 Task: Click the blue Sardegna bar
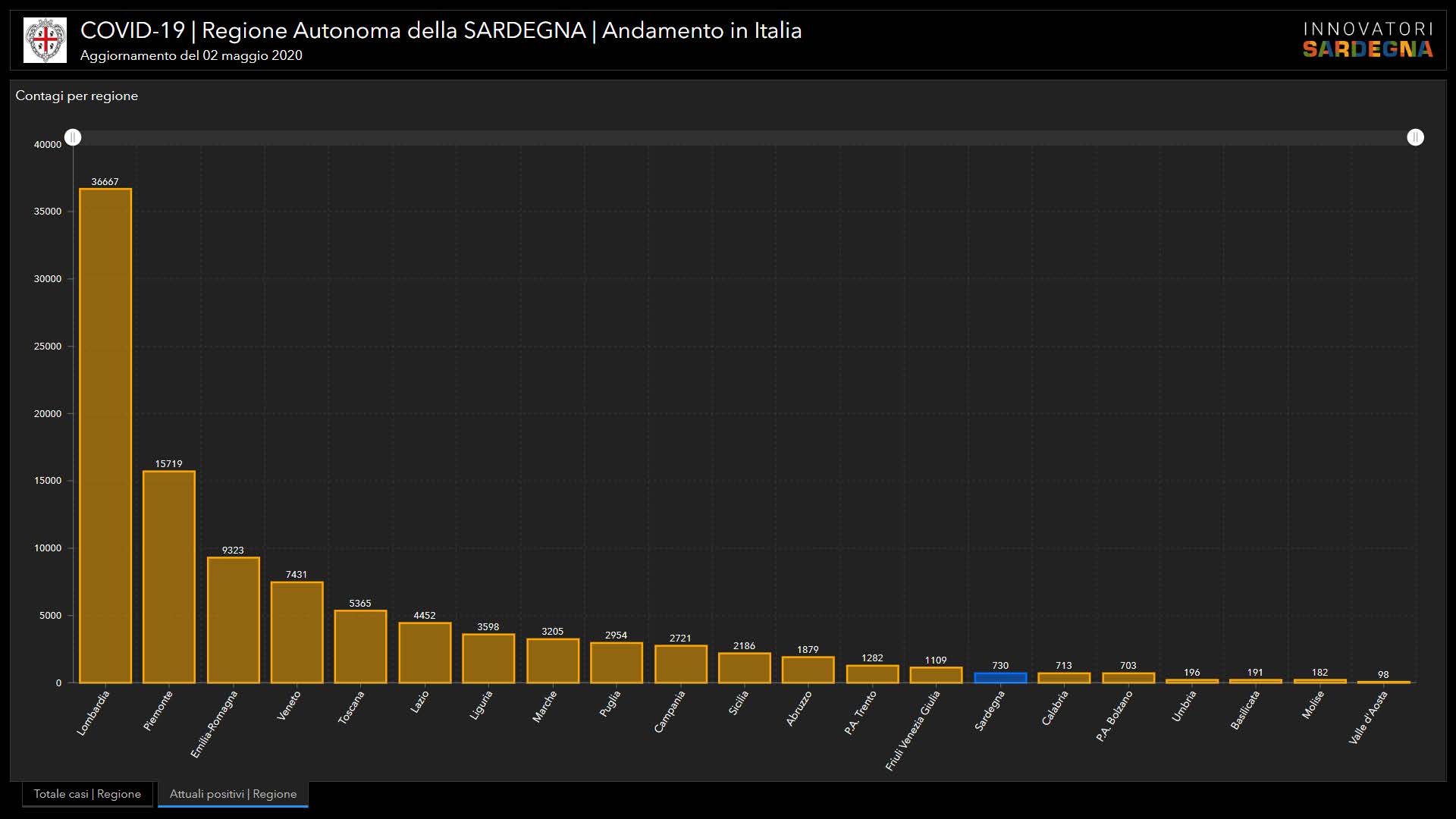(1000, 678)
